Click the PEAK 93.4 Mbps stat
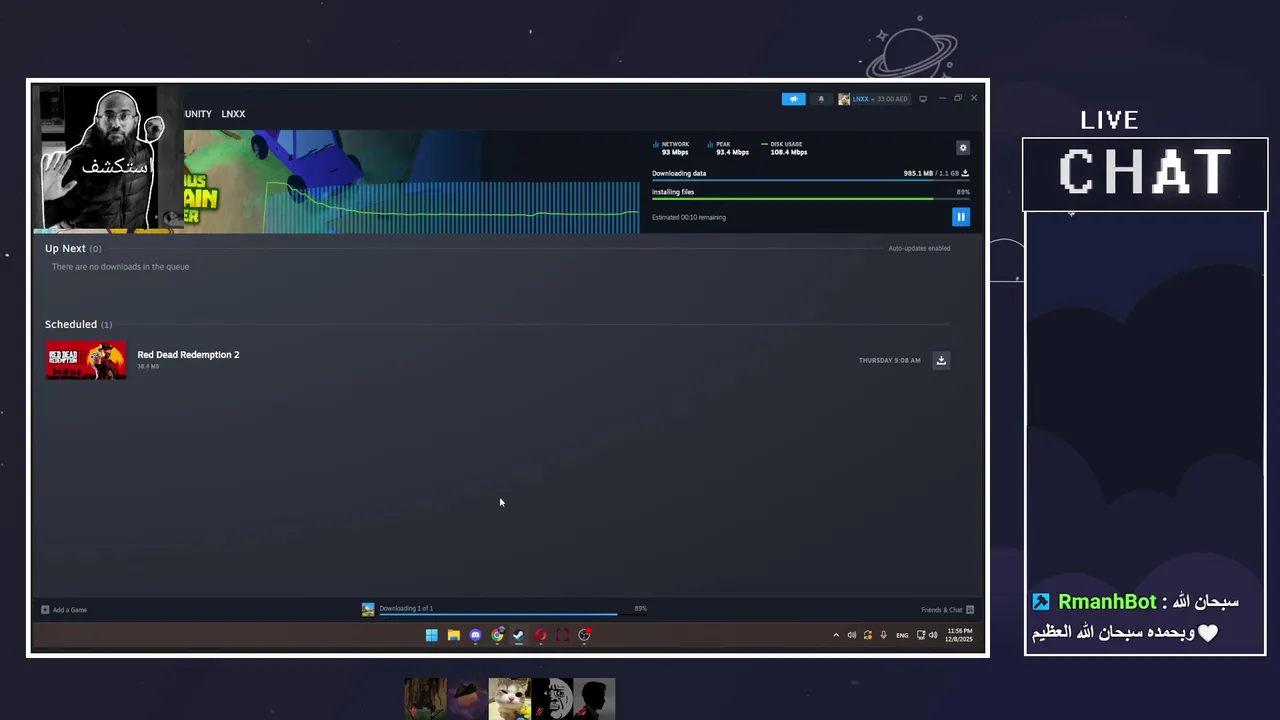The image size is (1280, 720). (729, 148)
